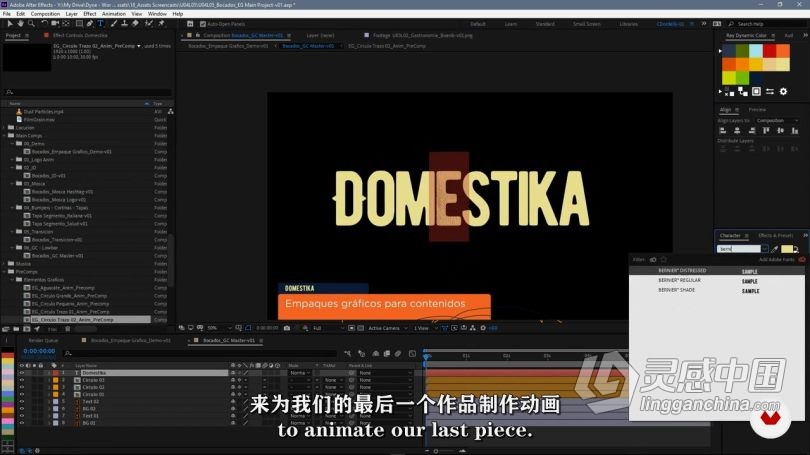Open the 1 View layout dropdown
This screenshot has height=455, width=810.
(x=425, y=328)
